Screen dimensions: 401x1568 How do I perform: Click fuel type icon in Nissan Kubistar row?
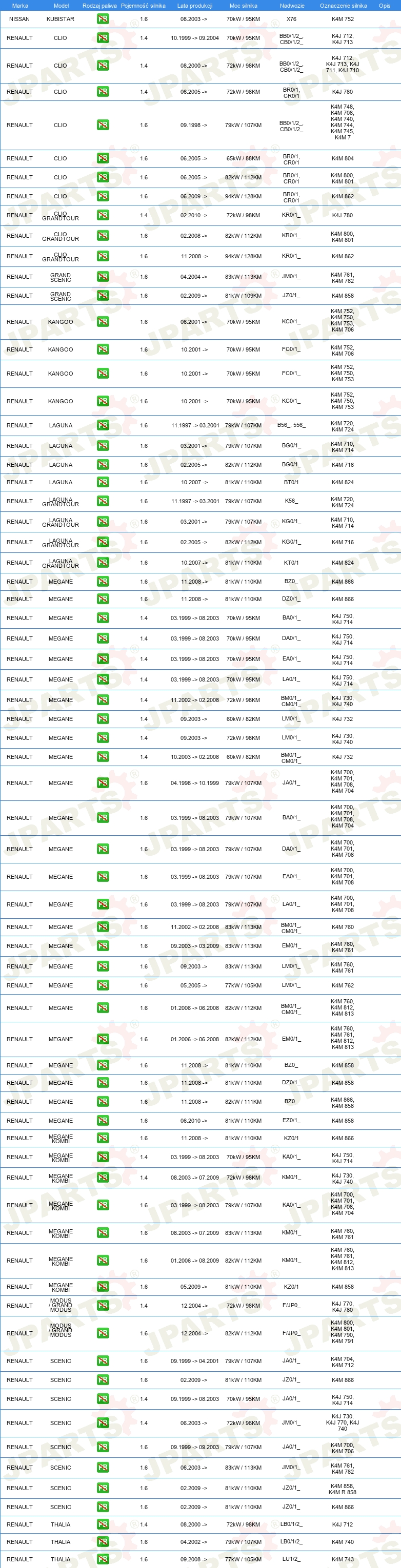pyautogui.click(x=103, y=19)
